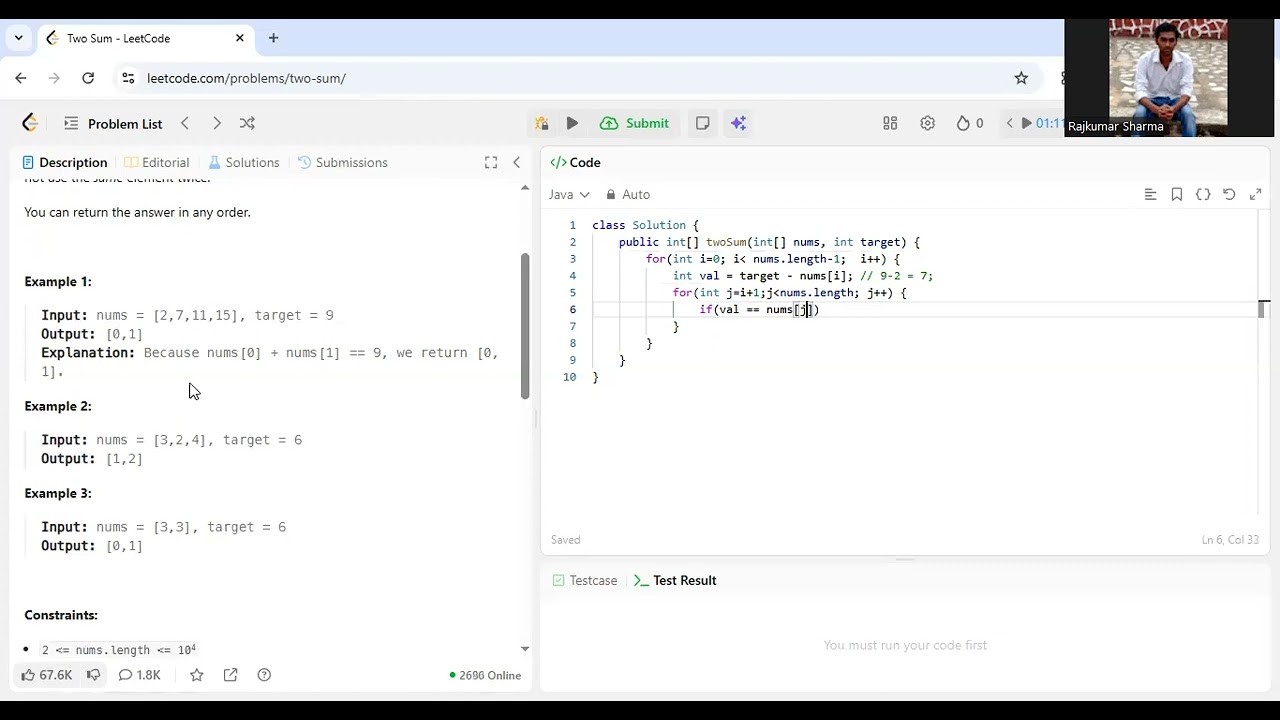Reload the LeetCode page

coord(88,78)
